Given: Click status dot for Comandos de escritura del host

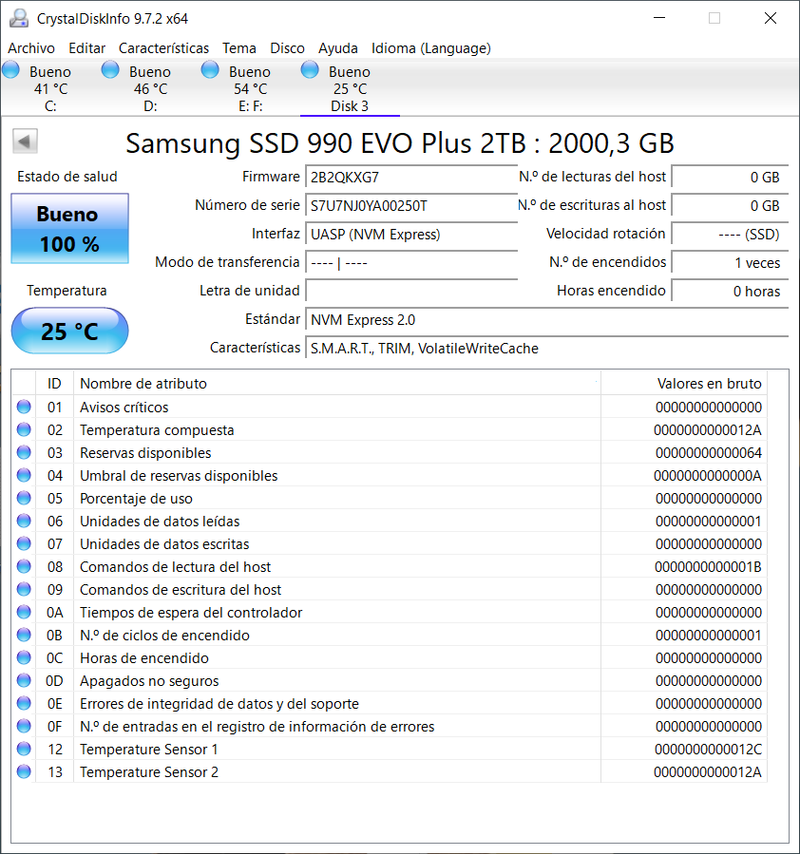Looking at the screenshot, I should [23, 589].
